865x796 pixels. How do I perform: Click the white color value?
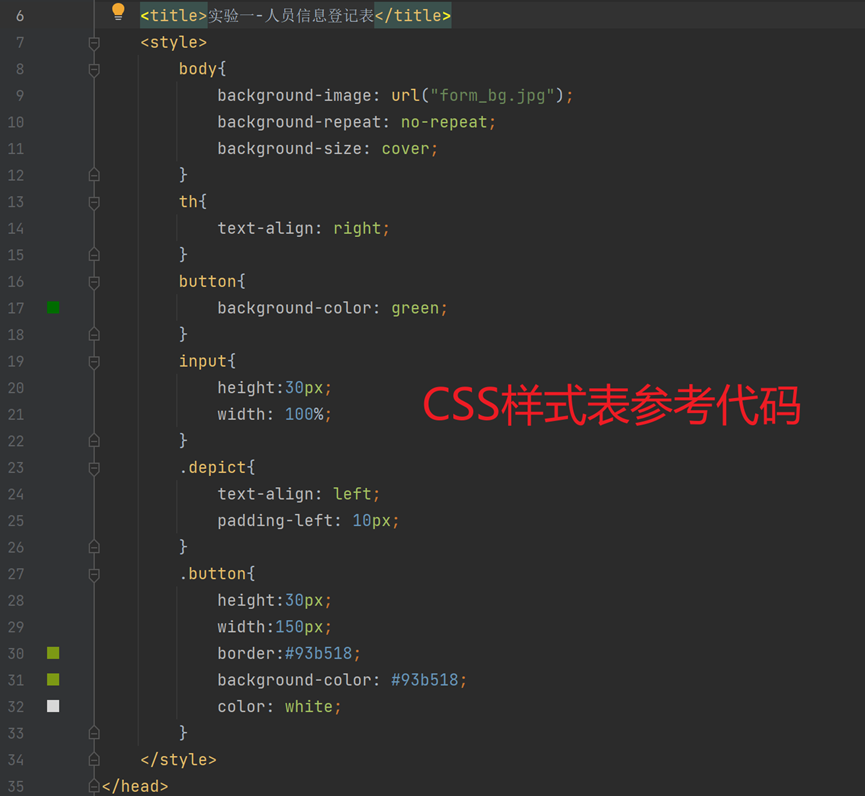click(x=309, y=707)
